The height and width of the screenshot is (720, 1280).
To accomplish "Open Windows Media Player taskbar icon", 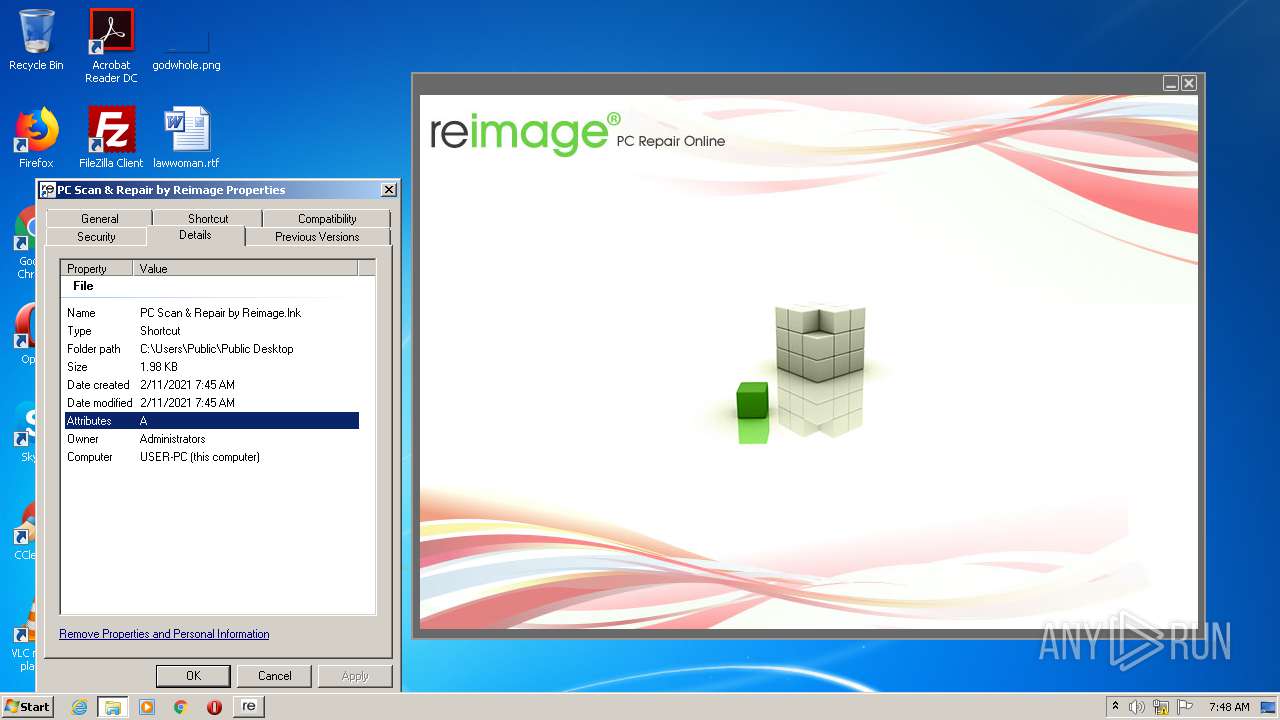I will tap(147, 707).
